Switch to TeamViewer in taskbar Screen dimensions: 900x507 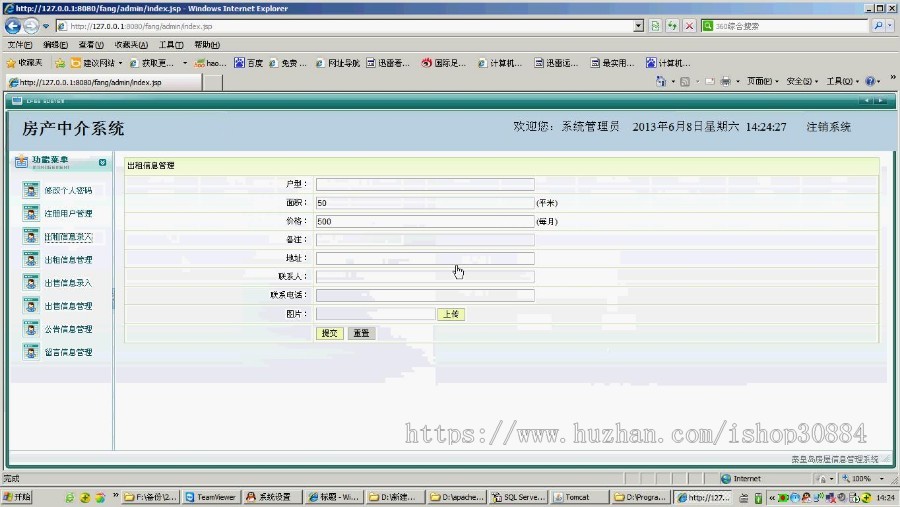point(211,497)
